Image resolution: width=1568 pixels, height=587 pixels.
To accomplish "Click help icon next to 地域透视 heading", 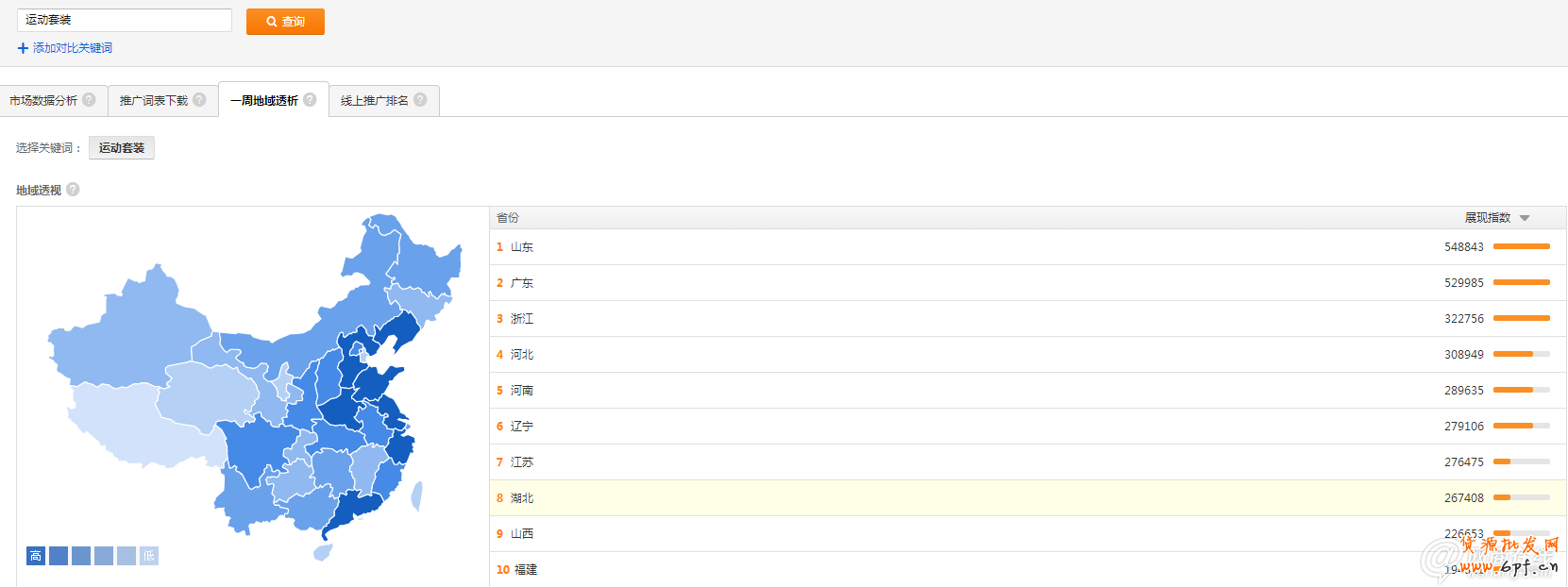I will pyautogui.click(x=73, y=189).
